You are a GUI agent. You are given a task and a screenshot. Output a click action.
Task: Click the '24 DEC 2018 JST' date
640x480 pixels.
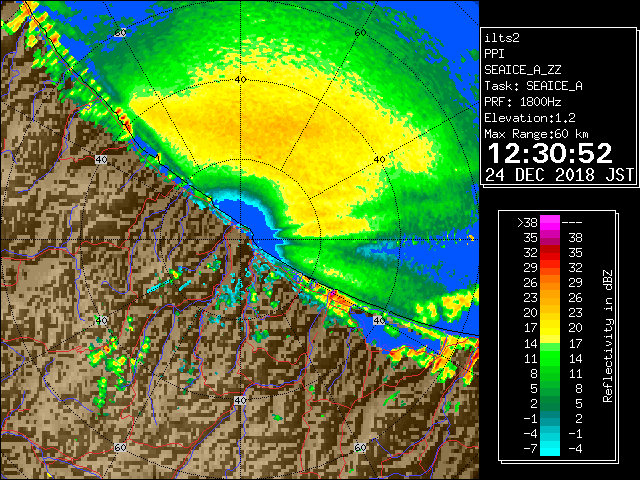pyautogui.click(x=559, y=175)
